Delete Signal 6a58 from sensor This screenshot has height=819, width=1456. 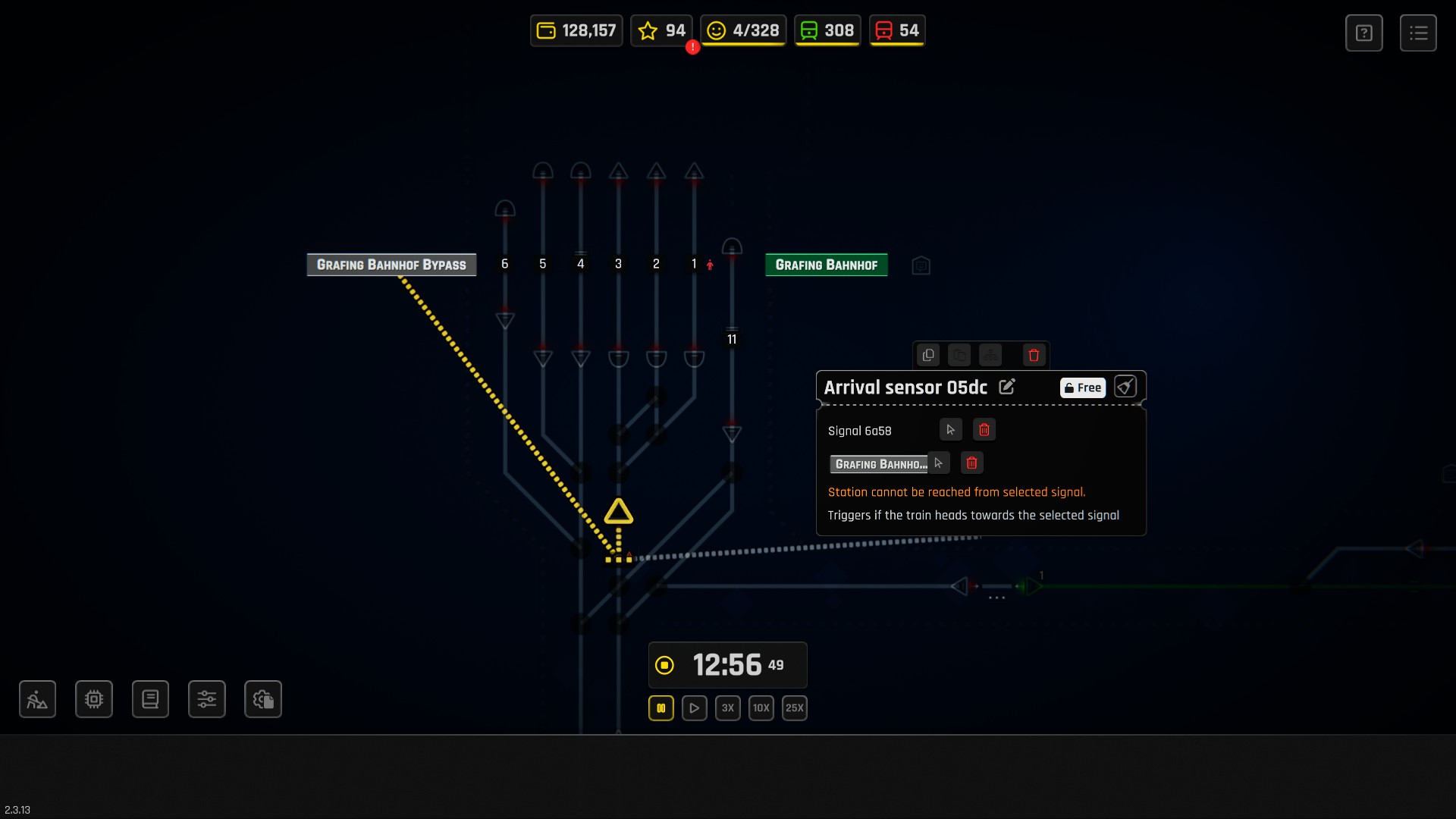click(x=984, y=430)
